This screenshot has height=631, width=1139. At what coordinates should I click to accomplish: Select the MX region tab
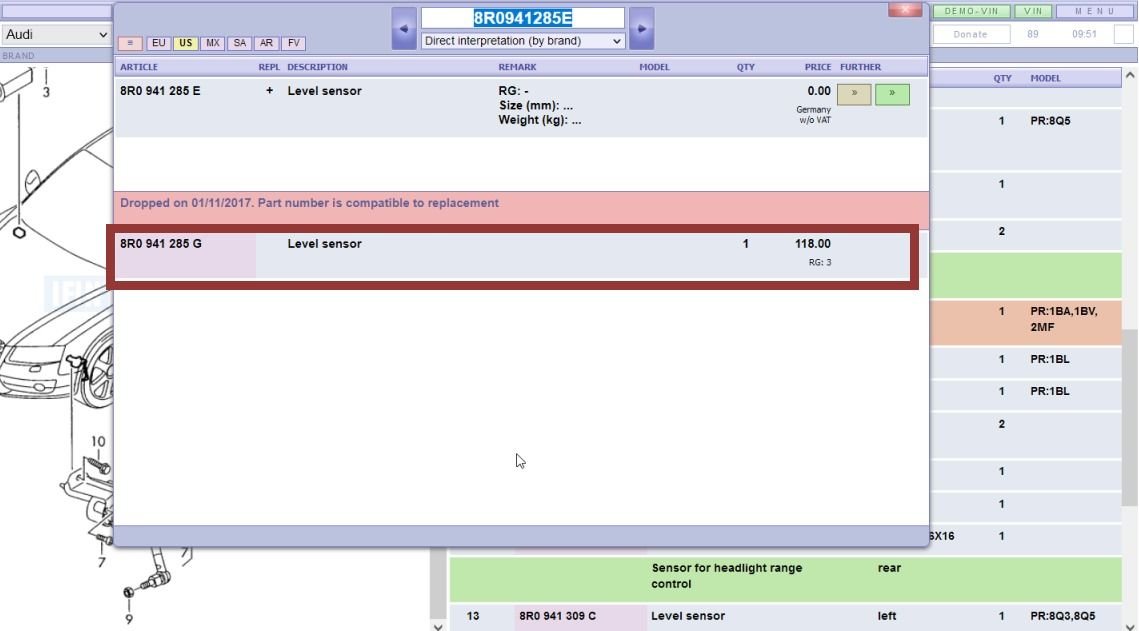[x=212, y=43]
